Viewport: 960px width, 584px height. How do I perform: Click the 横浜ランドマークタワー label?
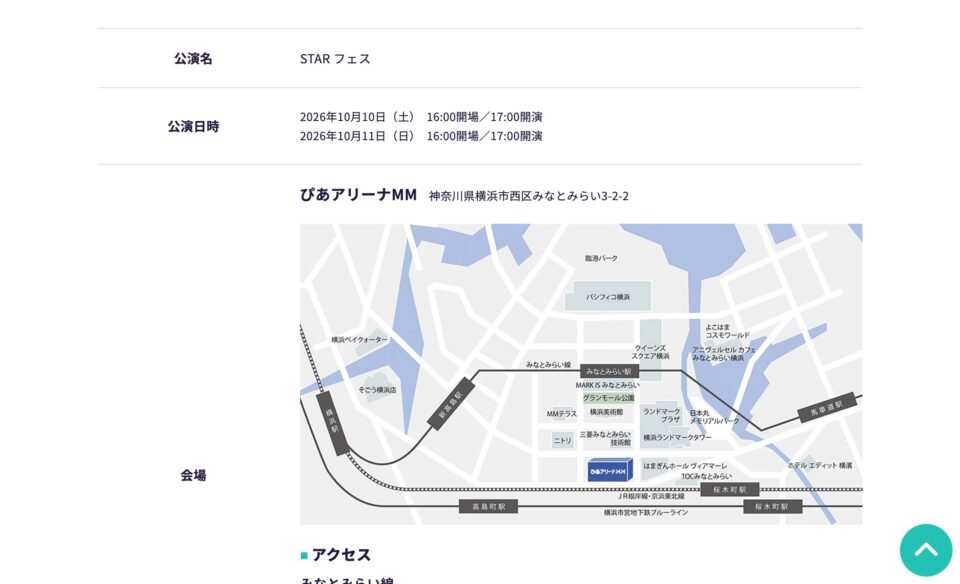click(677, 438)
